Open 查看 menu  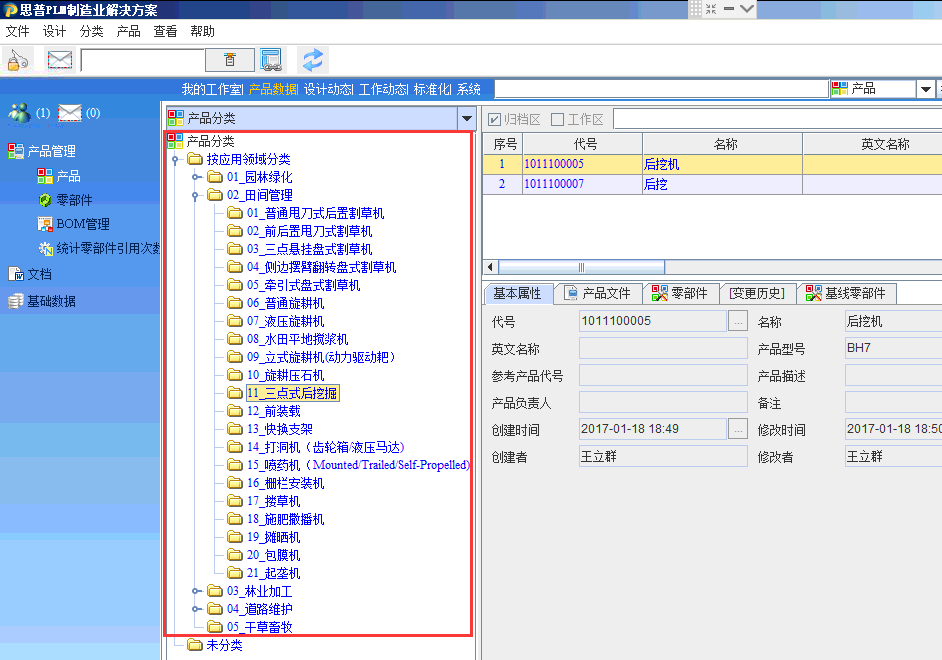point(165,31)
